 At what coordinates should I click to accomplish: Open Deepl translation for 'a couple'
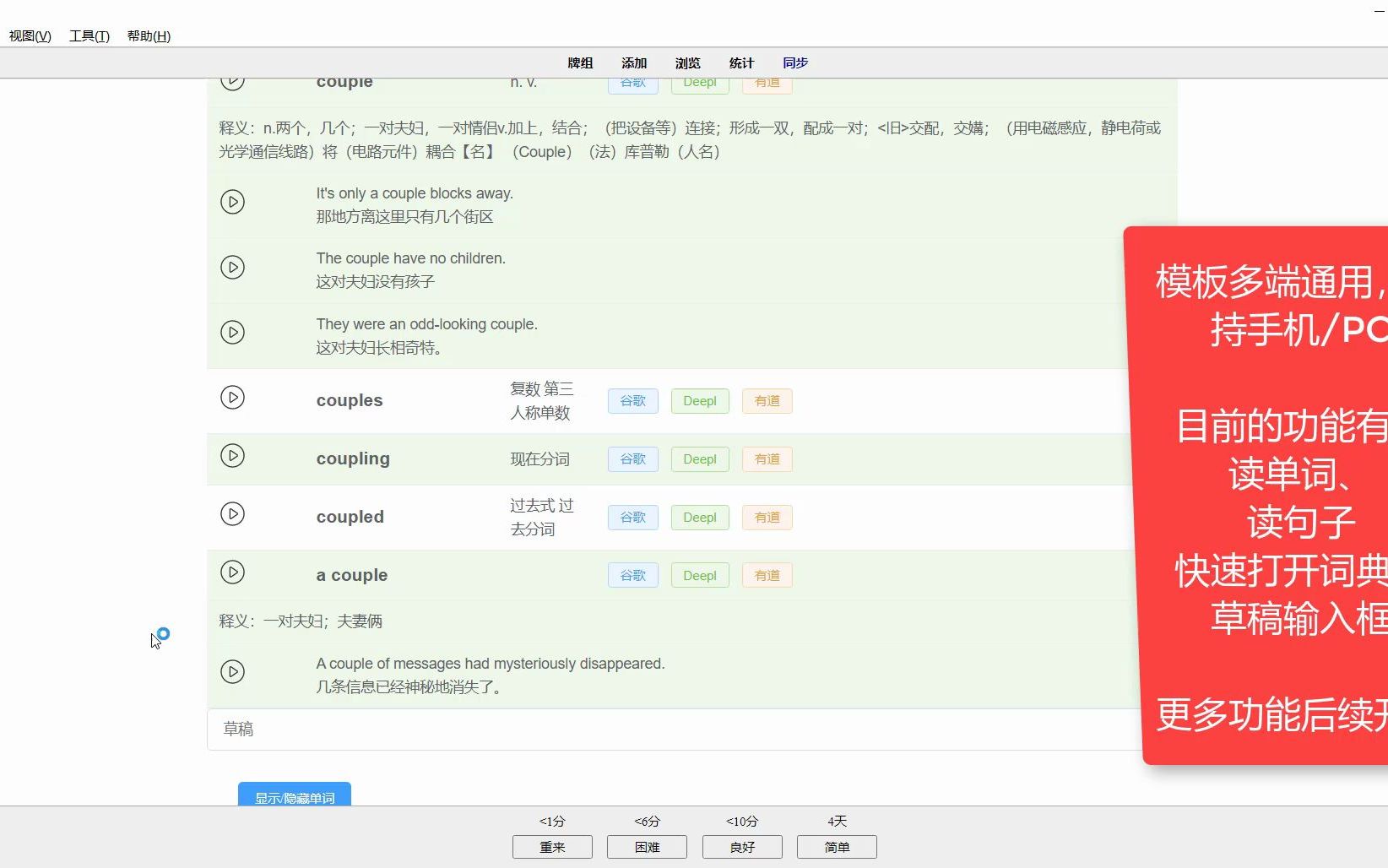pos(700,576)
